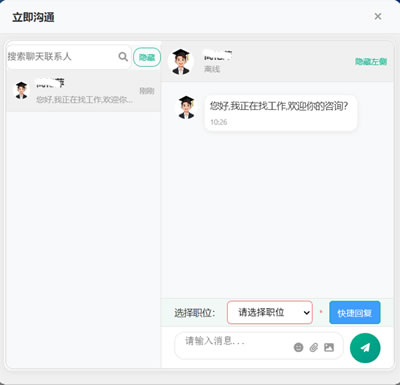
Task: Close the 立即沟通 dialog
Action: coord(378,16)
